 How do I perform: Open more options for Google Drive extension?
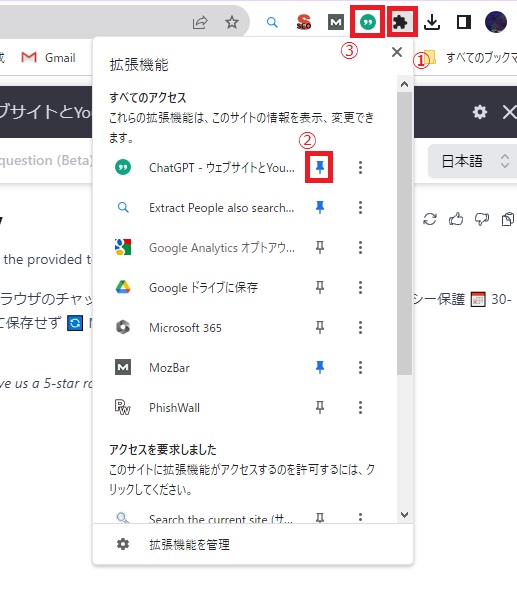[360, 287]
